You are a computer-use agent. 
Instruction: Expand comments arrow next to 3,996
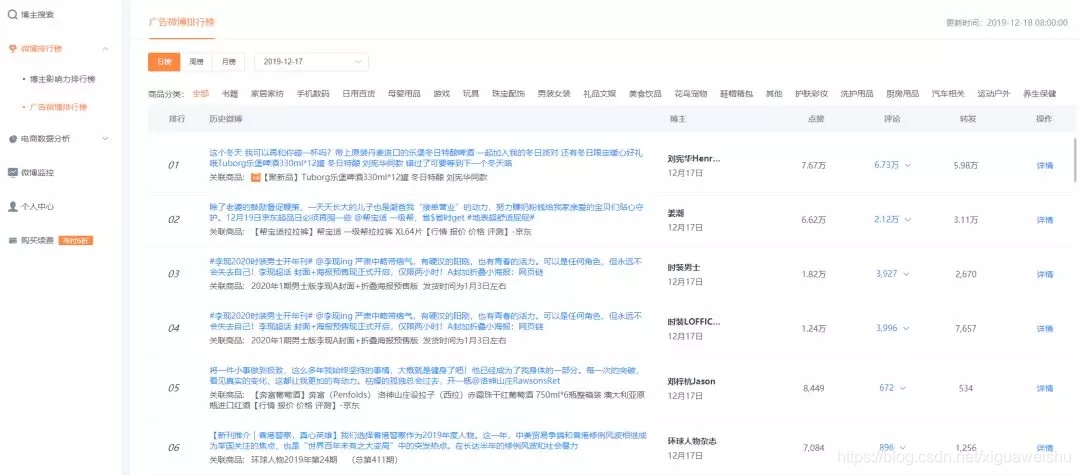[908, 328]
